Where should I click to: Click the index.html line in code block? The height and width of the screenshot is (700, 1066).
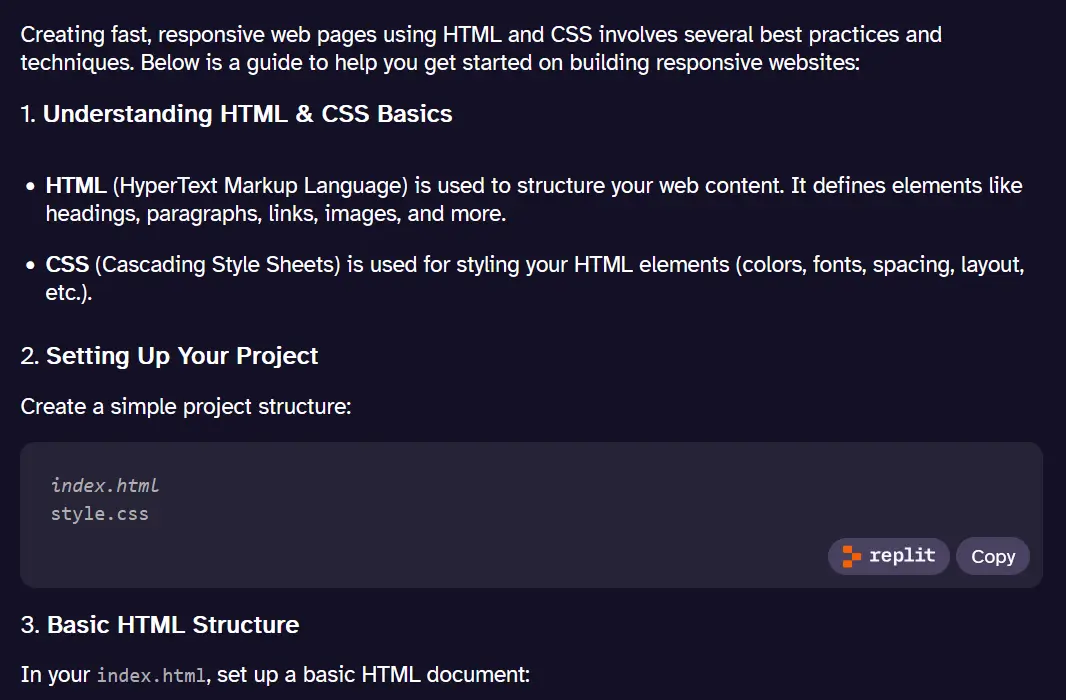tap(105, 485)
